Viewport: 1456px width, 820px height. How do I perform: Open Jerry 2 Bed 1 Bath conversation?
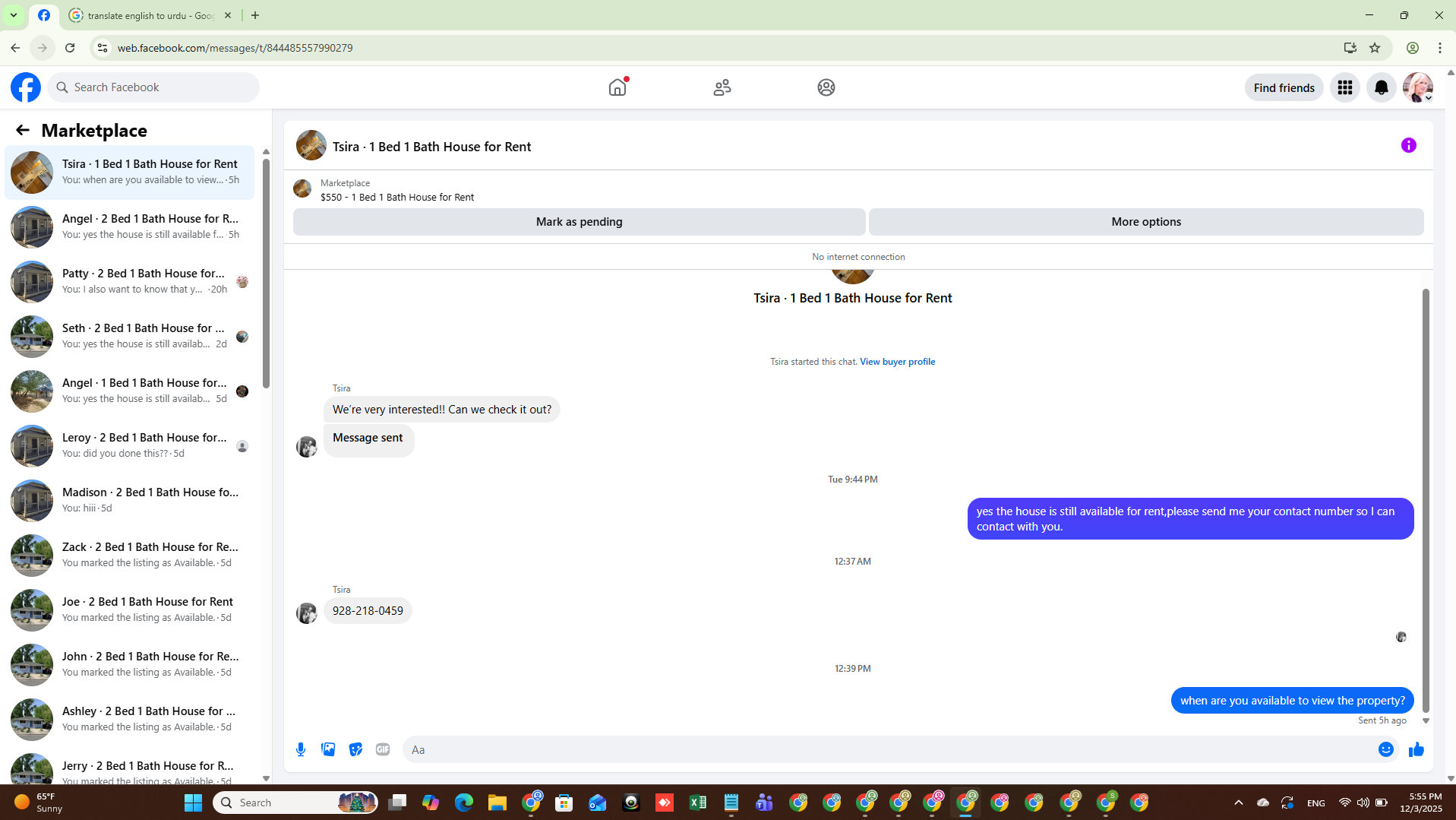130,768
